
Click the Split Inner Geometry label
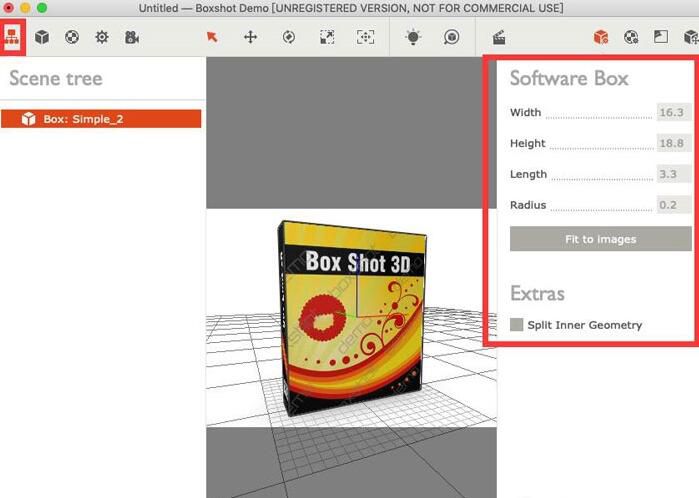tap(585, 325)
